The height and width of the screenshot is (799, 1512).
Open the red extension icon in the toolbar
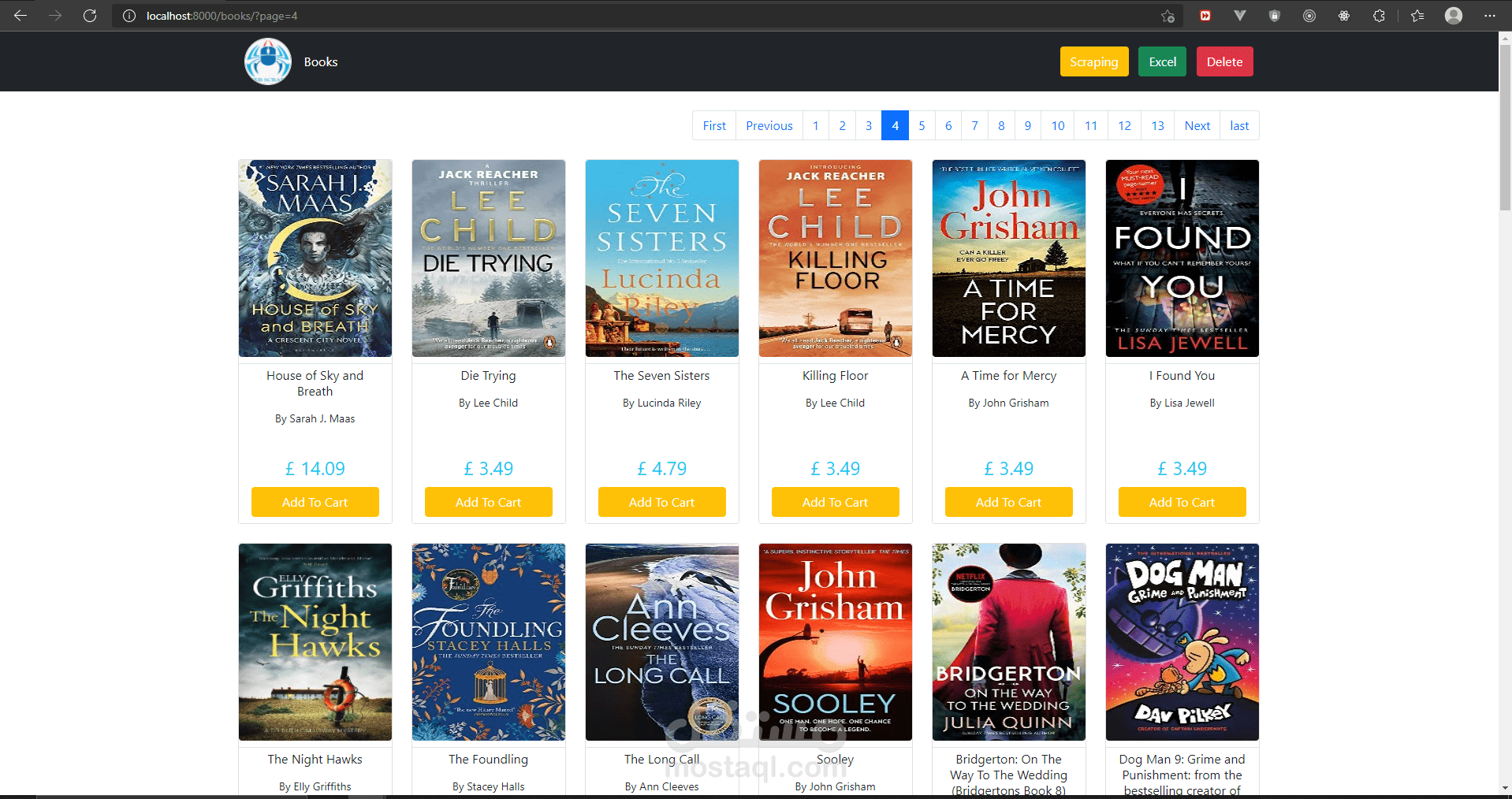(1205, 16)
